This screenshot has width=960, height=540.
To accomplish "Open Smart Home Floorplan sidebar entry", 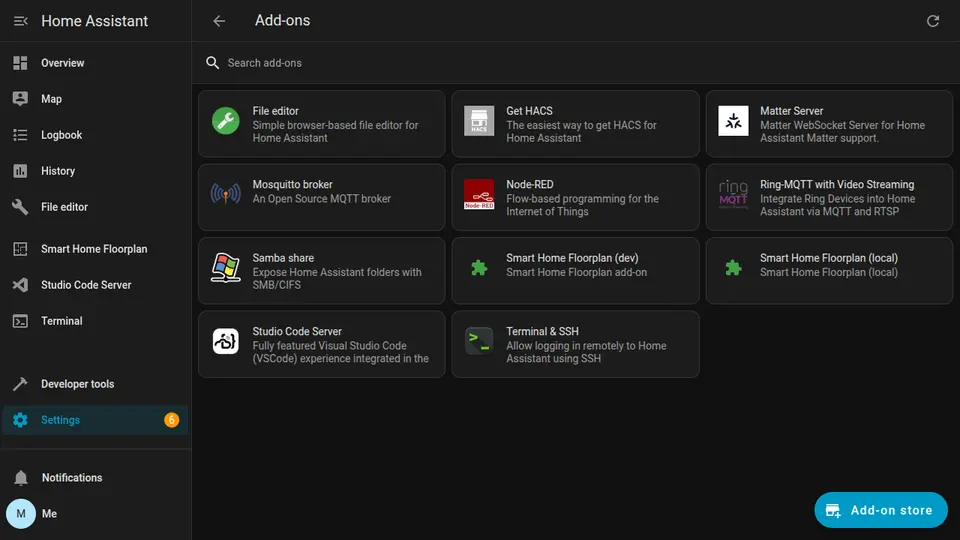I will point(96,249).
